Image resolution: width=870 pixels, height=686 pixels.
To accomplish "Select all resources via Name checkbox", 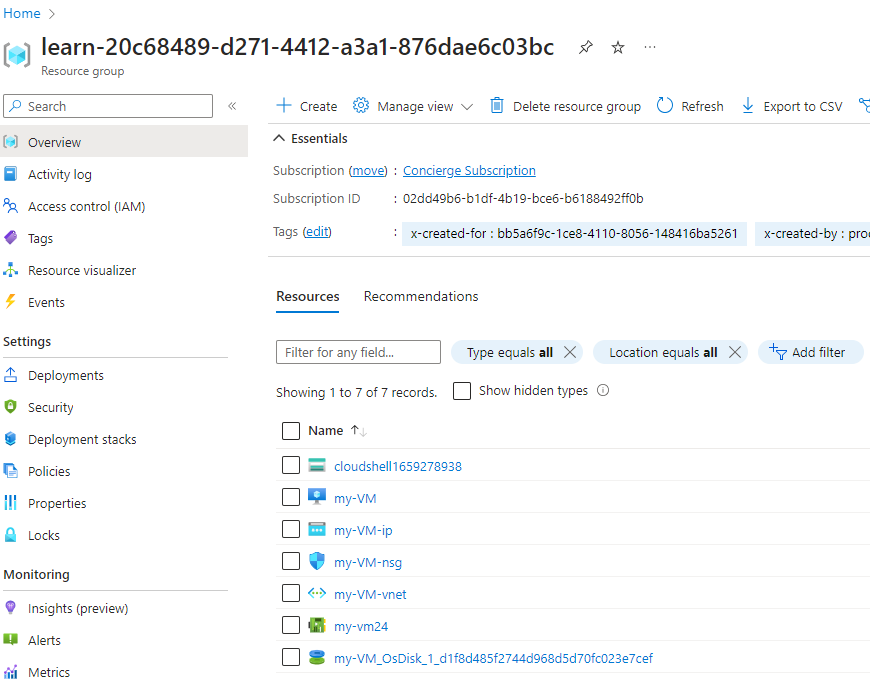I will [x=290, y=430].
